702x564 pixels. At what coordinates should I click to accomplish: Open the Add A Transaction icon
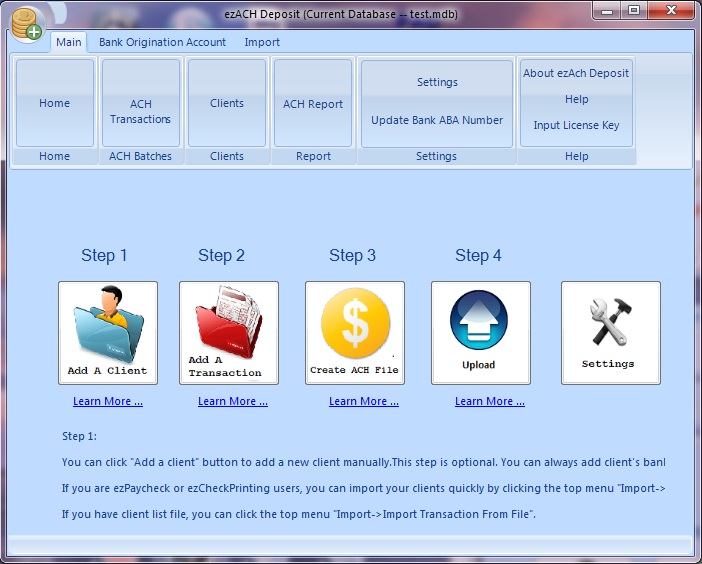point(228,332)
